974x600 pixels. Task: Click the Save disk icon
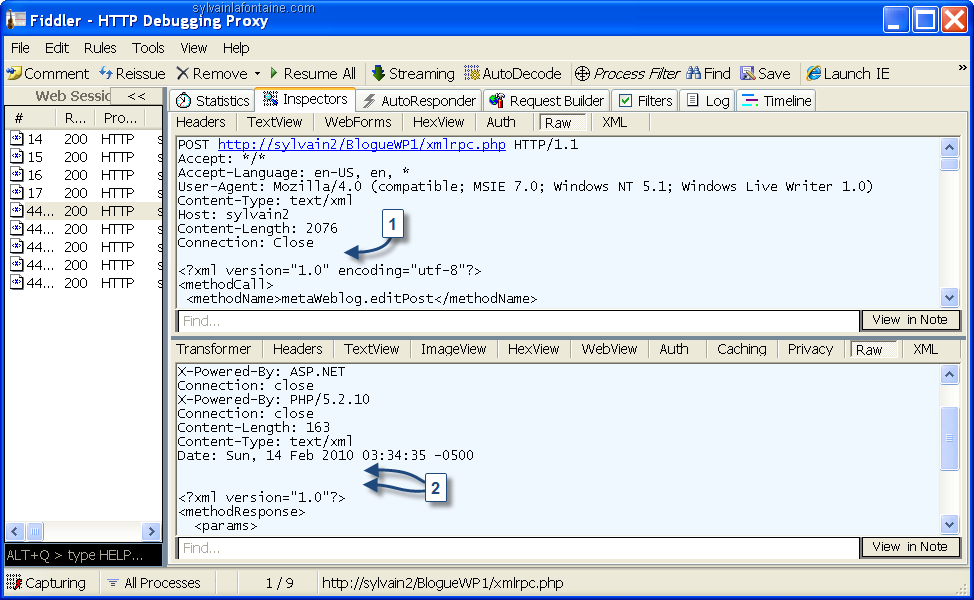747,73
